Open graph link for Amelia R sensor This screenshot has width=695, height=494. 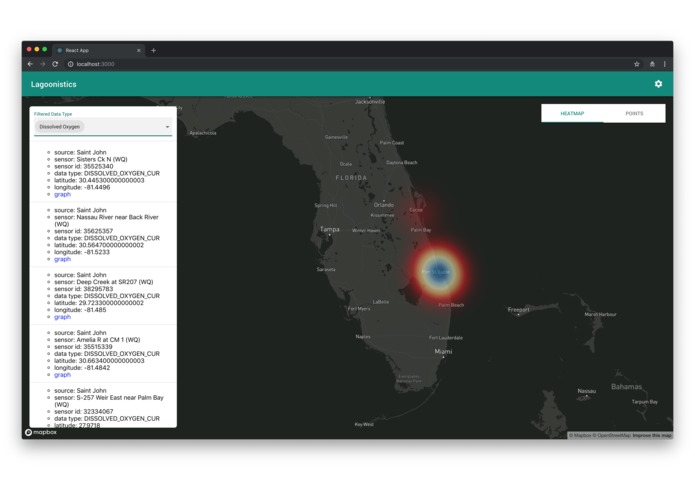[x=62, y=374]
